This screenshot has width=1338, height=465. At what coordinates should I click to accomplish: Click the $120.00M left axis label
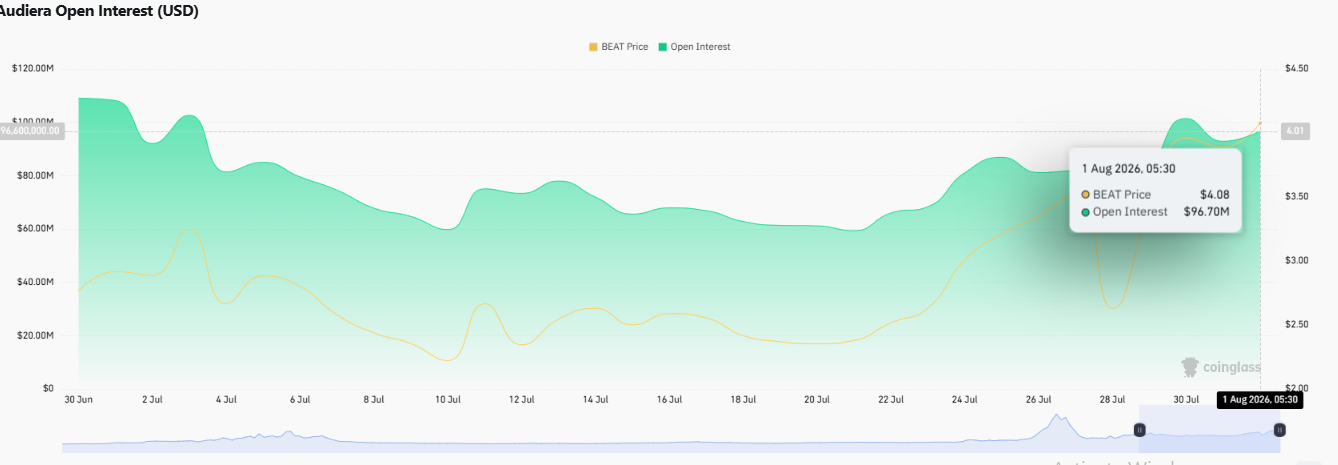coord(33,69)
